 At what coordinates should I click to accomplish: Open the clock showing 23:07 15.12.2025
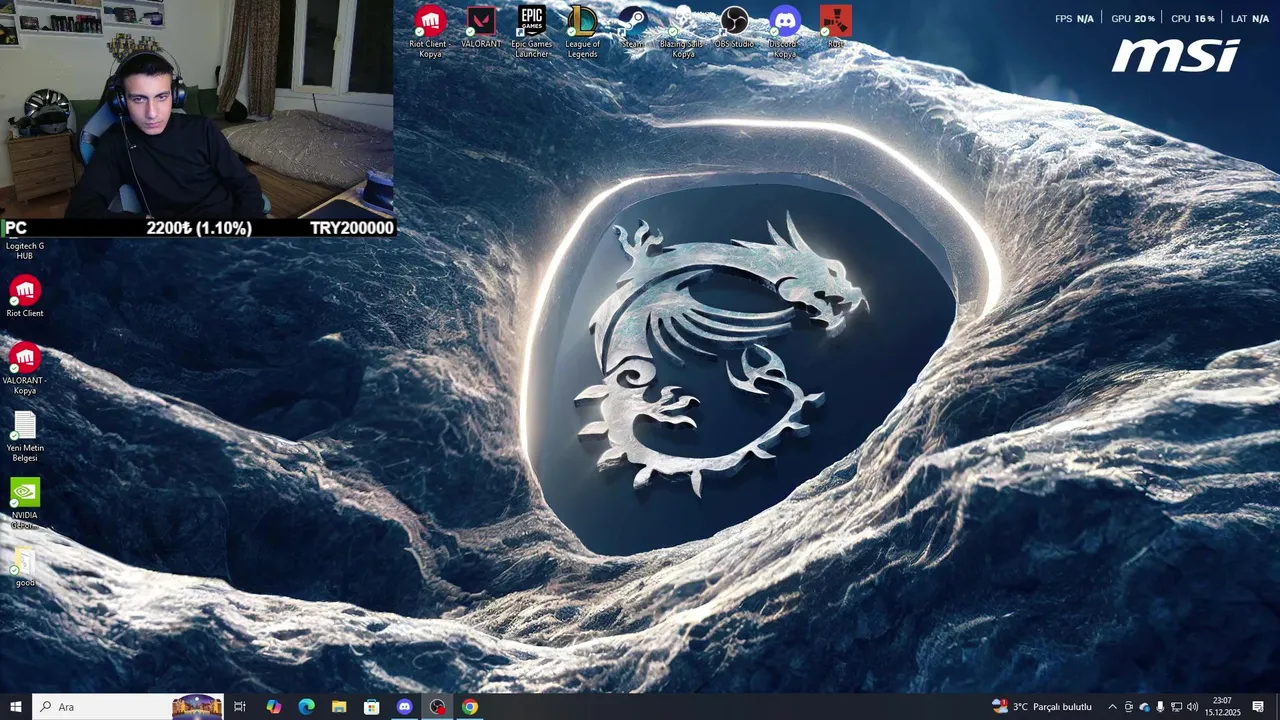1222,707
